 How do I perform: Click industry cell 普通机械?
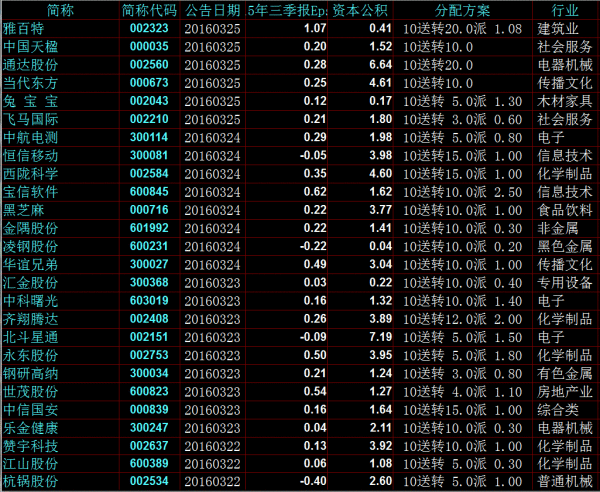click(565, 482)
